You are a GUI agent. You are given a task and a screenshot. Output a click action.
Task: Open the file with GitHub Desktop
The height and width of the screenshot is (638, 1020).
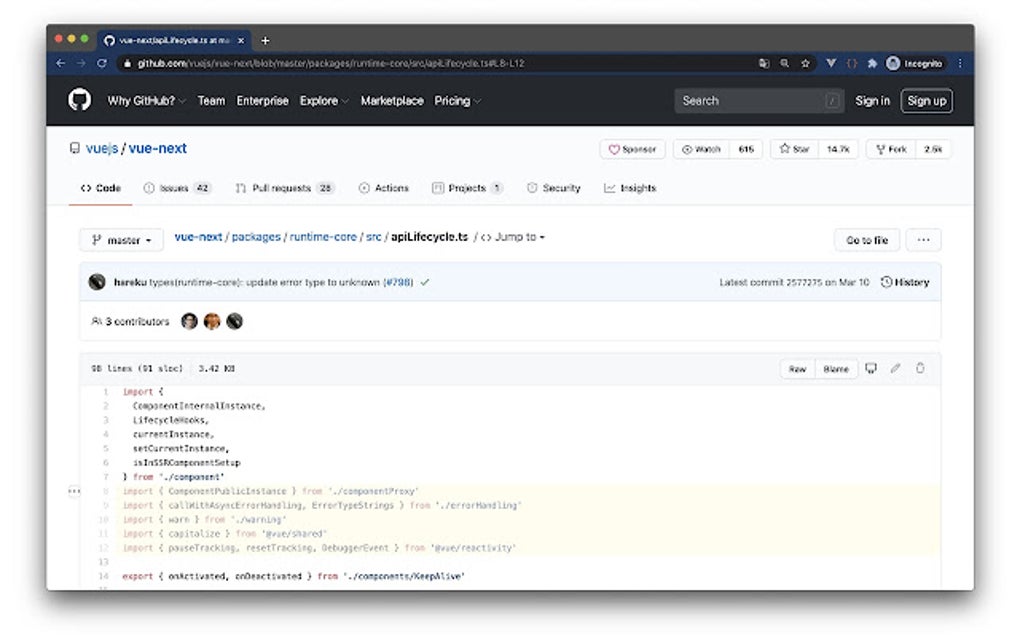870,368
